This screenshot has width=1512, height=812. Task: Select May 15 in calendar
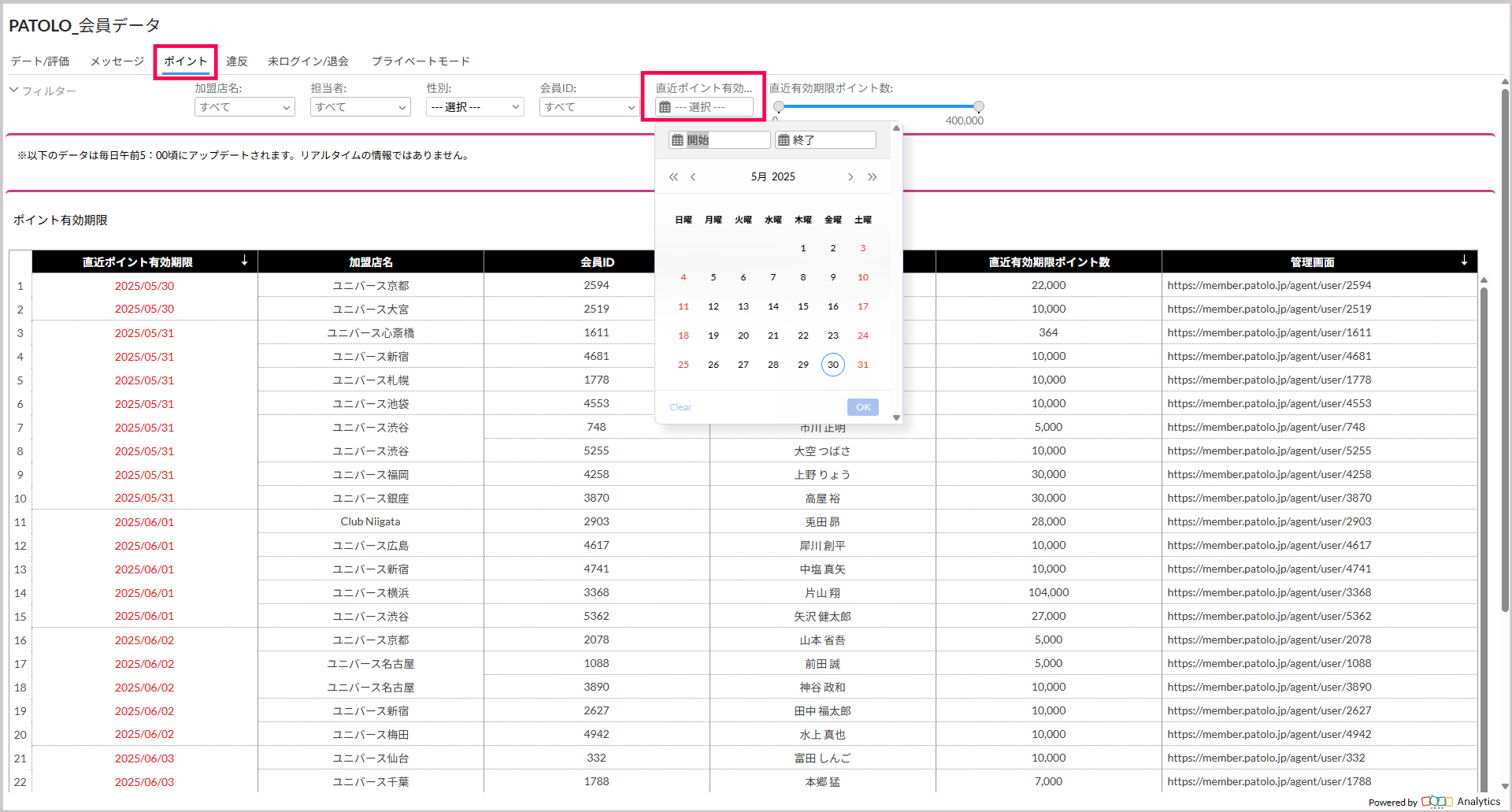click(803, 306)
